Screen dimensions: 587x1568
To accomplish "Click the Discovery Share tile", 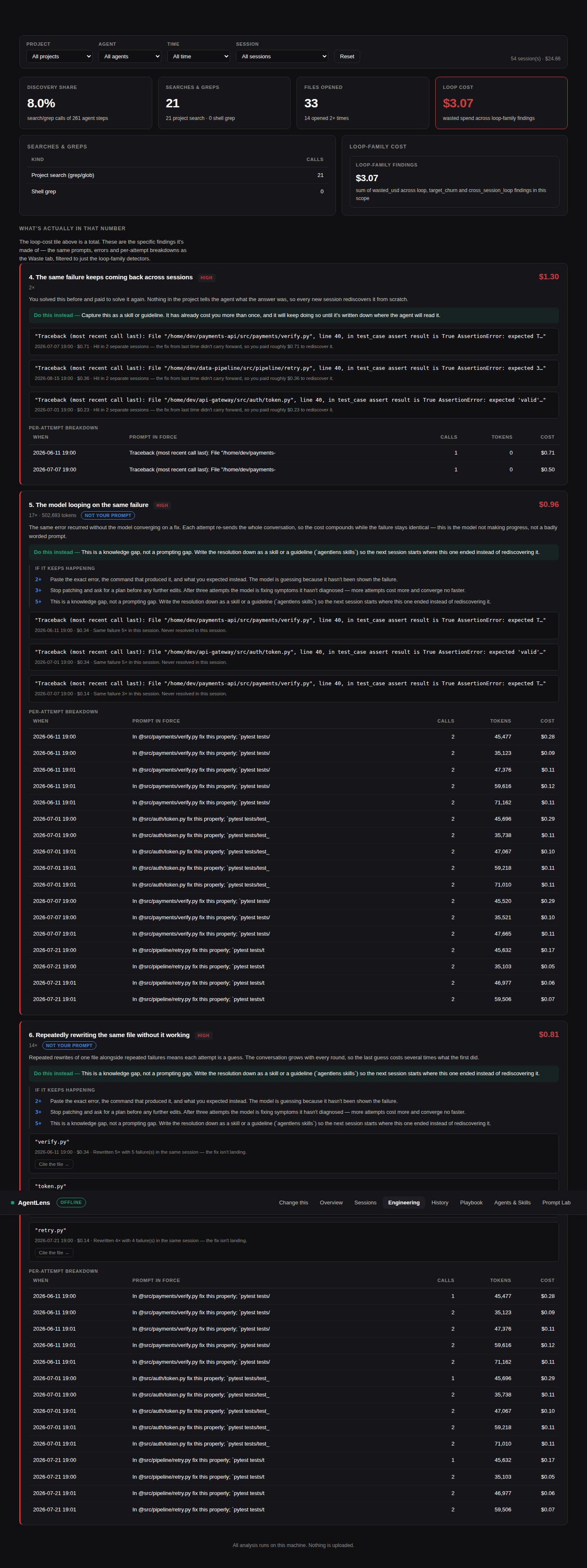I will pos(86,103).
